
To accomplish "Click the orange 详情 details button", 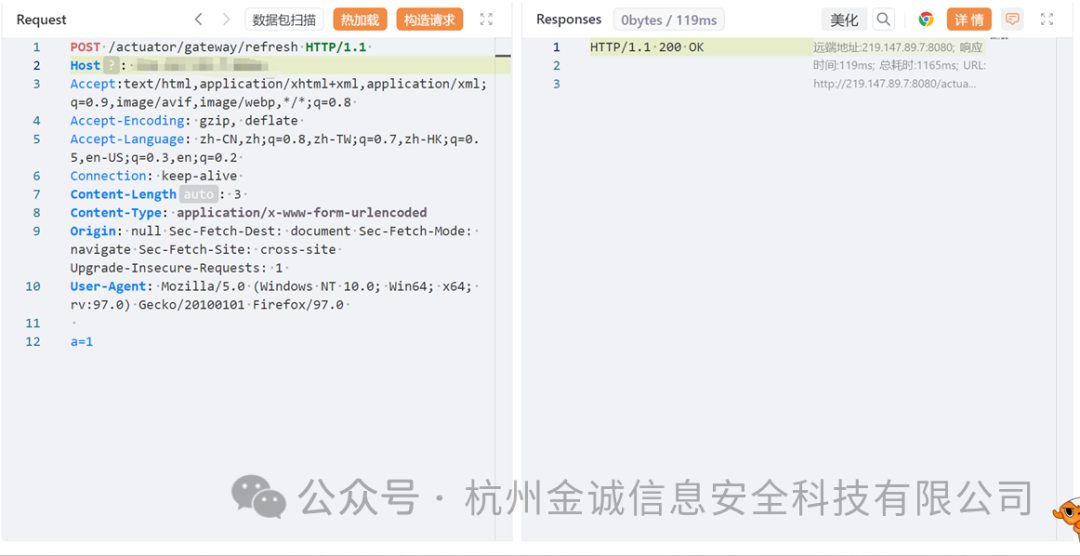I will pos(969,19).
